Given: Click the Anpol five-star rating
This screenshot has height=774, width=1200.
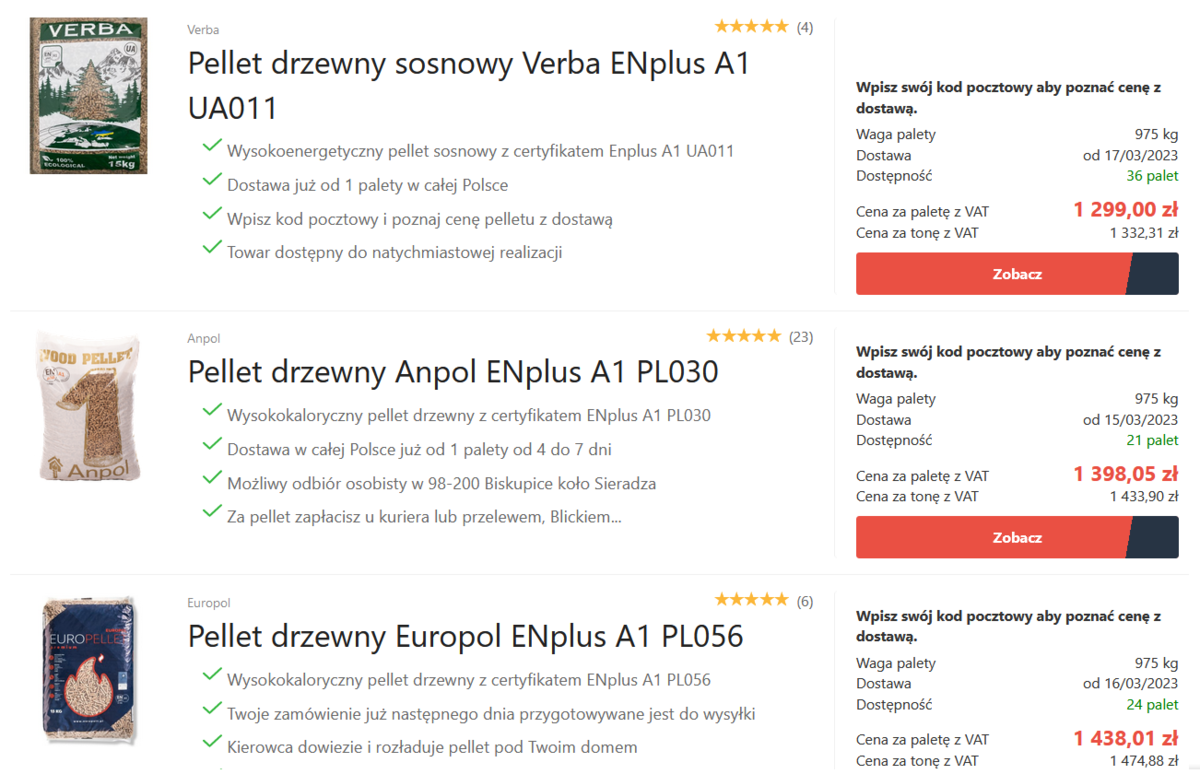Looking at the screenshot, I should (743, 336).
